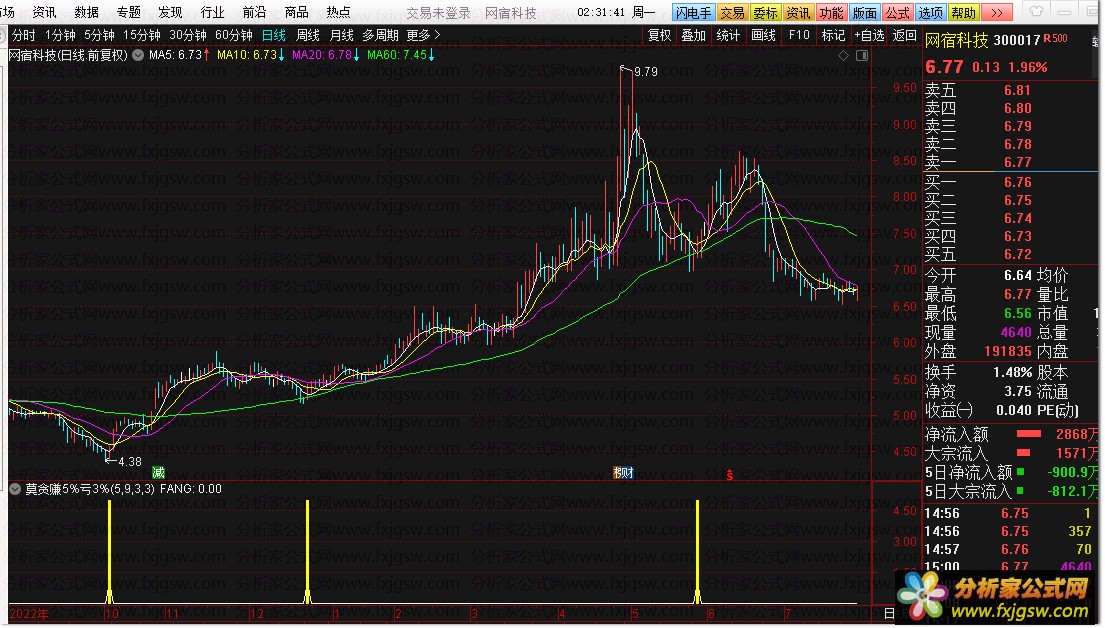Click the 净流入额 2868万 row
The width and height of the screenshot is (1105, 628).
click(1011, 434)
